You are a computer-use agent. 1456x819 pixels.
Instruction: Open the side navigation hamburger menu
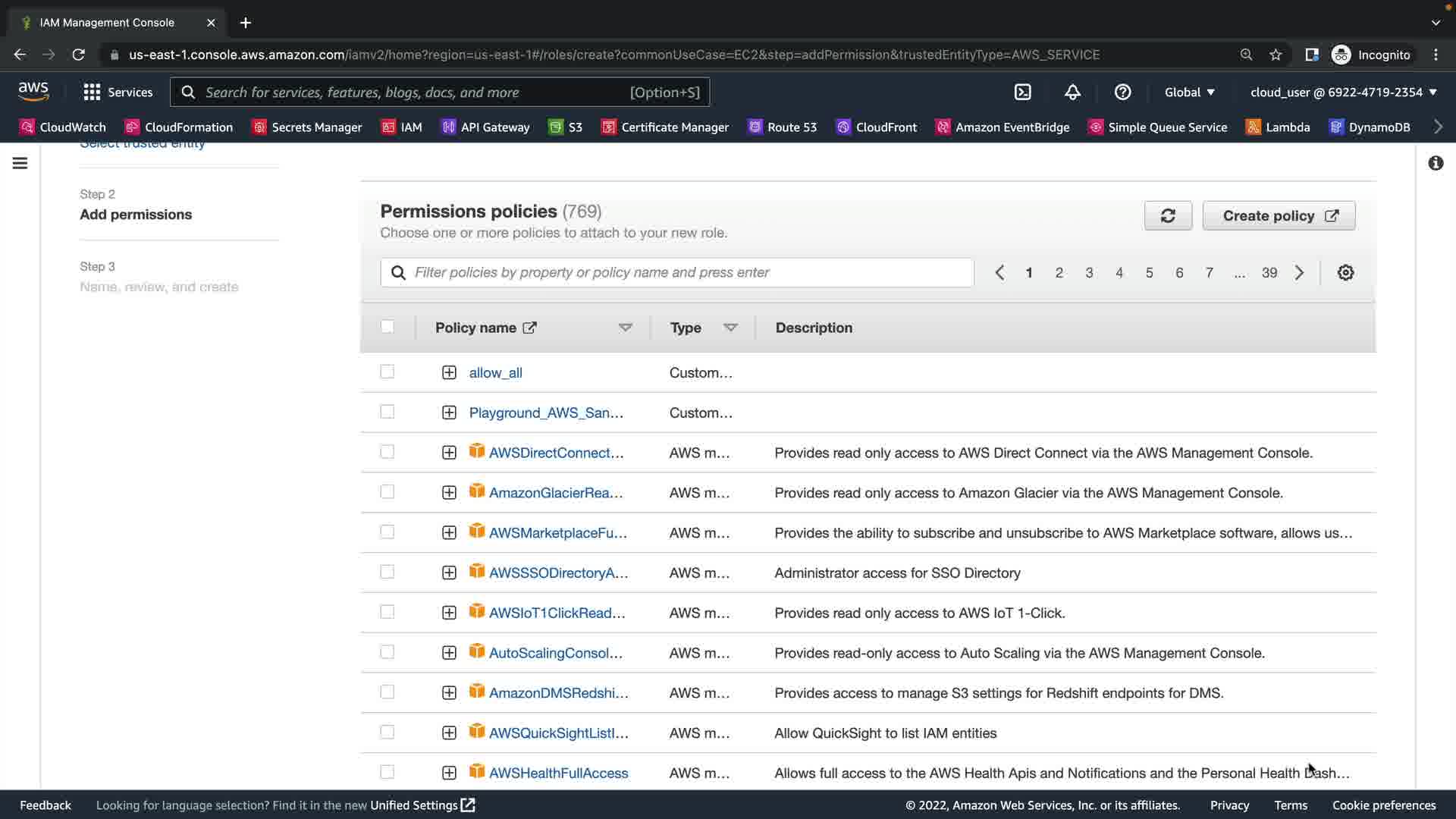tap(20, 163)
